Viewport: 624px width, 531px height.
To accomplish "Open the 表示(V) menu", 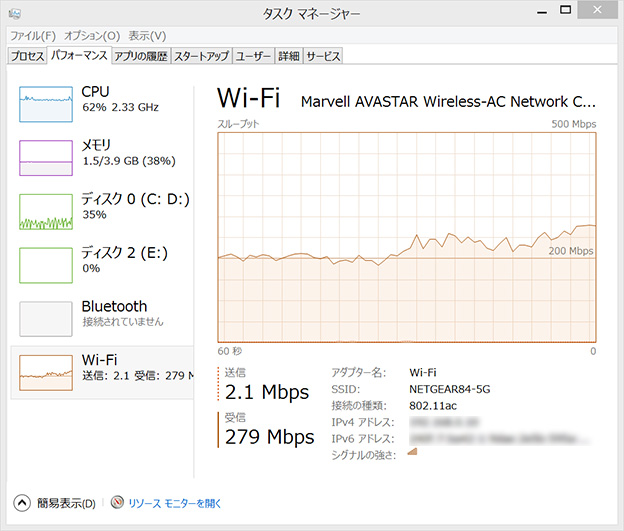I will pos(146,36).
